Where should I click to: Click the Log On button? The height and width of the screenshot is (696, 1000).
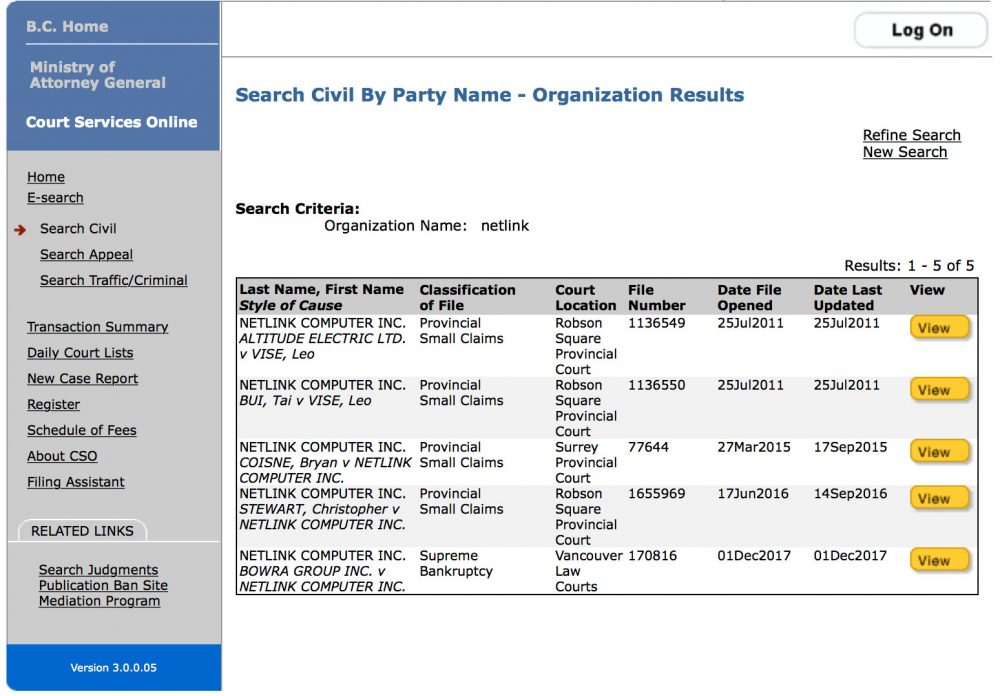(x=921, y=30)
